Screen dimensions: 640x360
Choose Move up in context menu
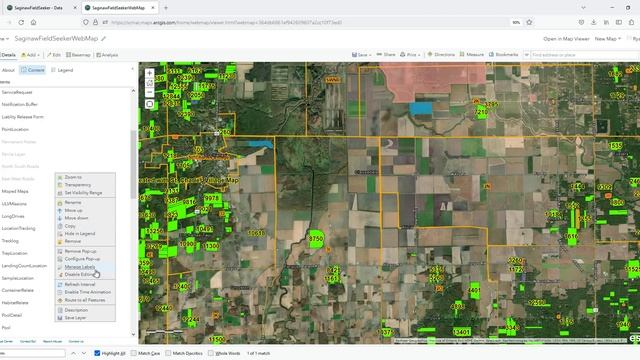[x=73, y=210]
